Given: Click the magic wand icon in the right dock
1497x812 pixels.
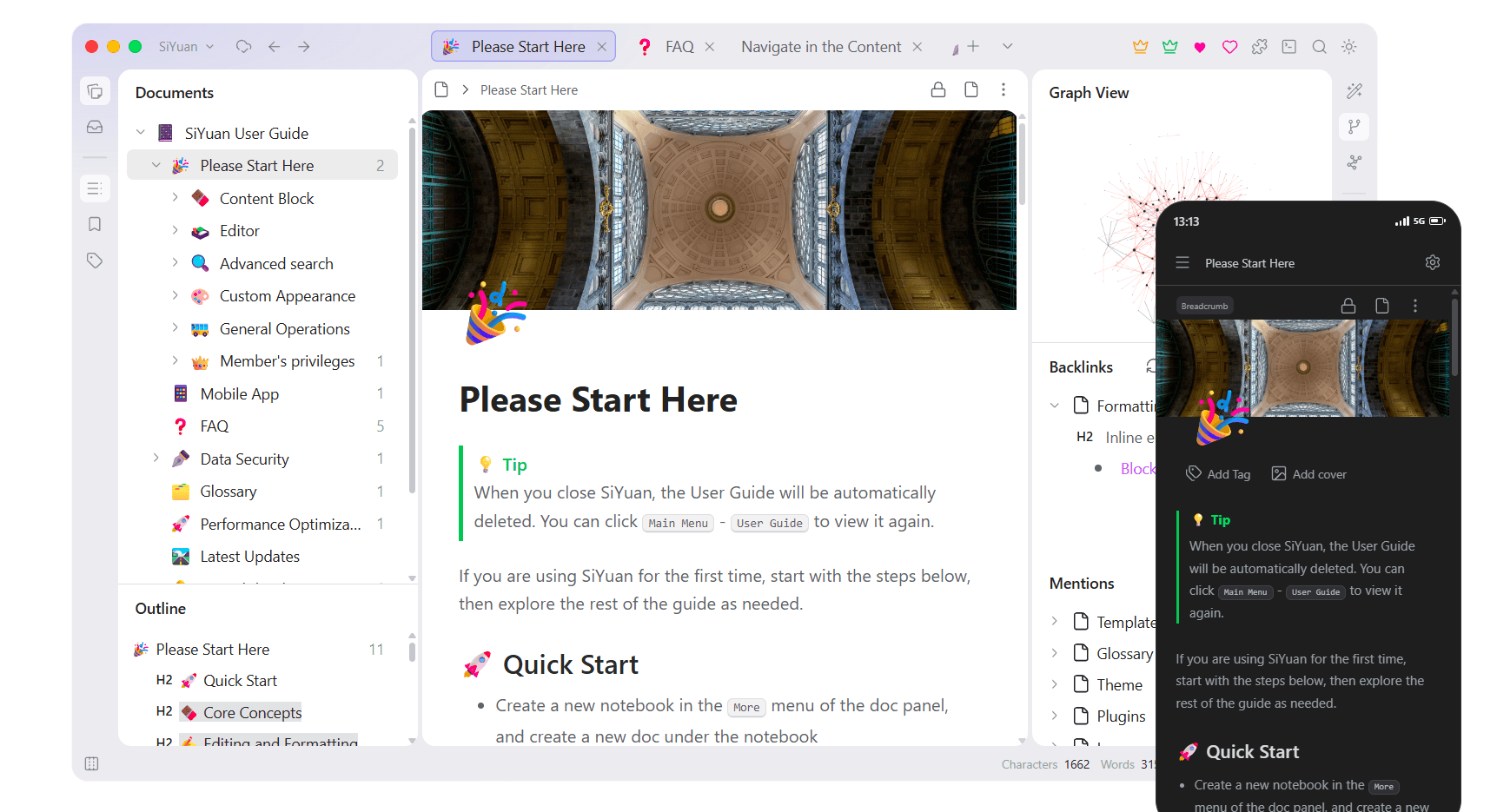Looking at the screenshot, I should 1355,91.
